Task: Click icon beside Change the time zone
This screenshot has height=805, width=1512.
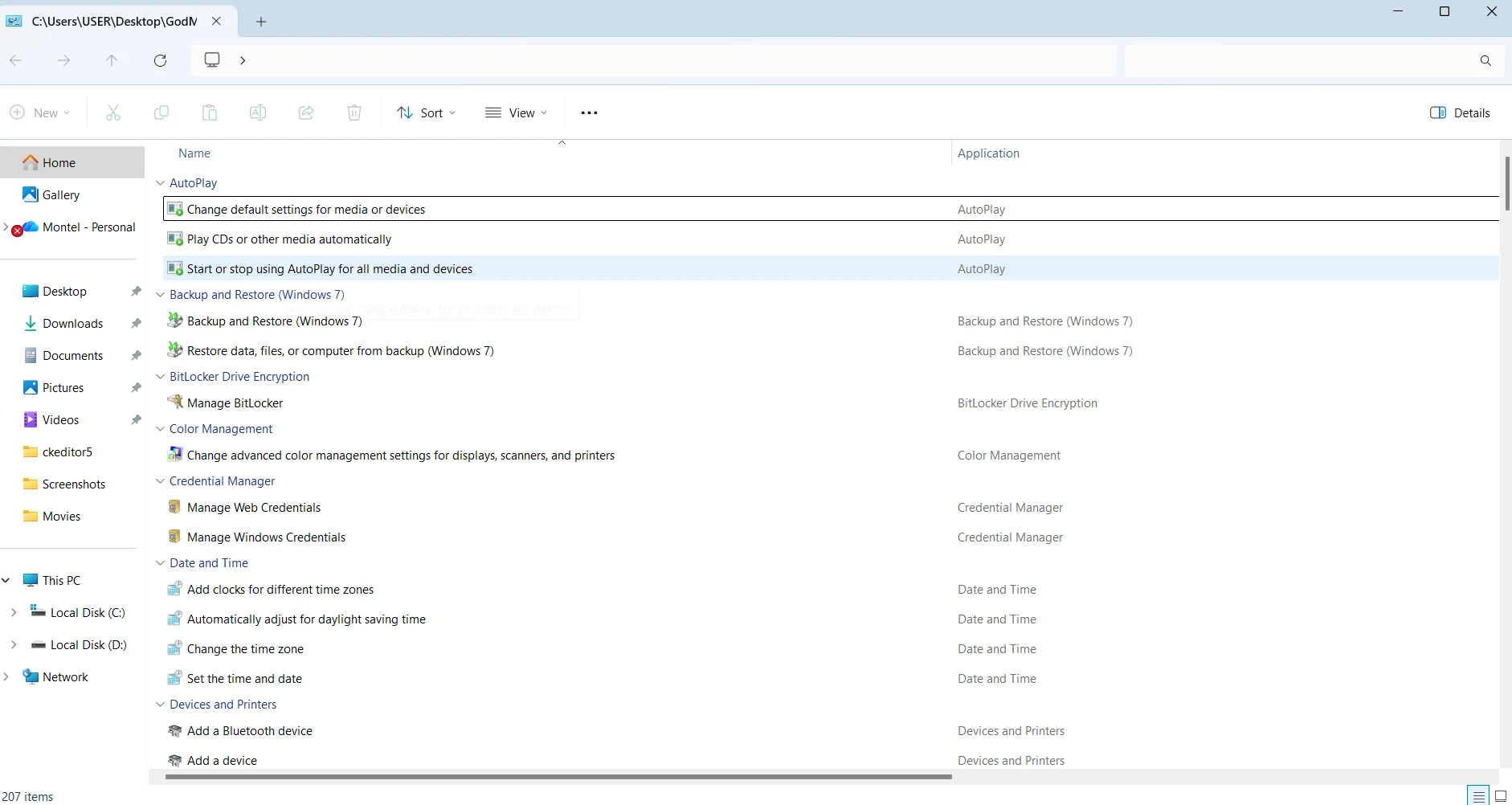Action: tap(174, 648)
